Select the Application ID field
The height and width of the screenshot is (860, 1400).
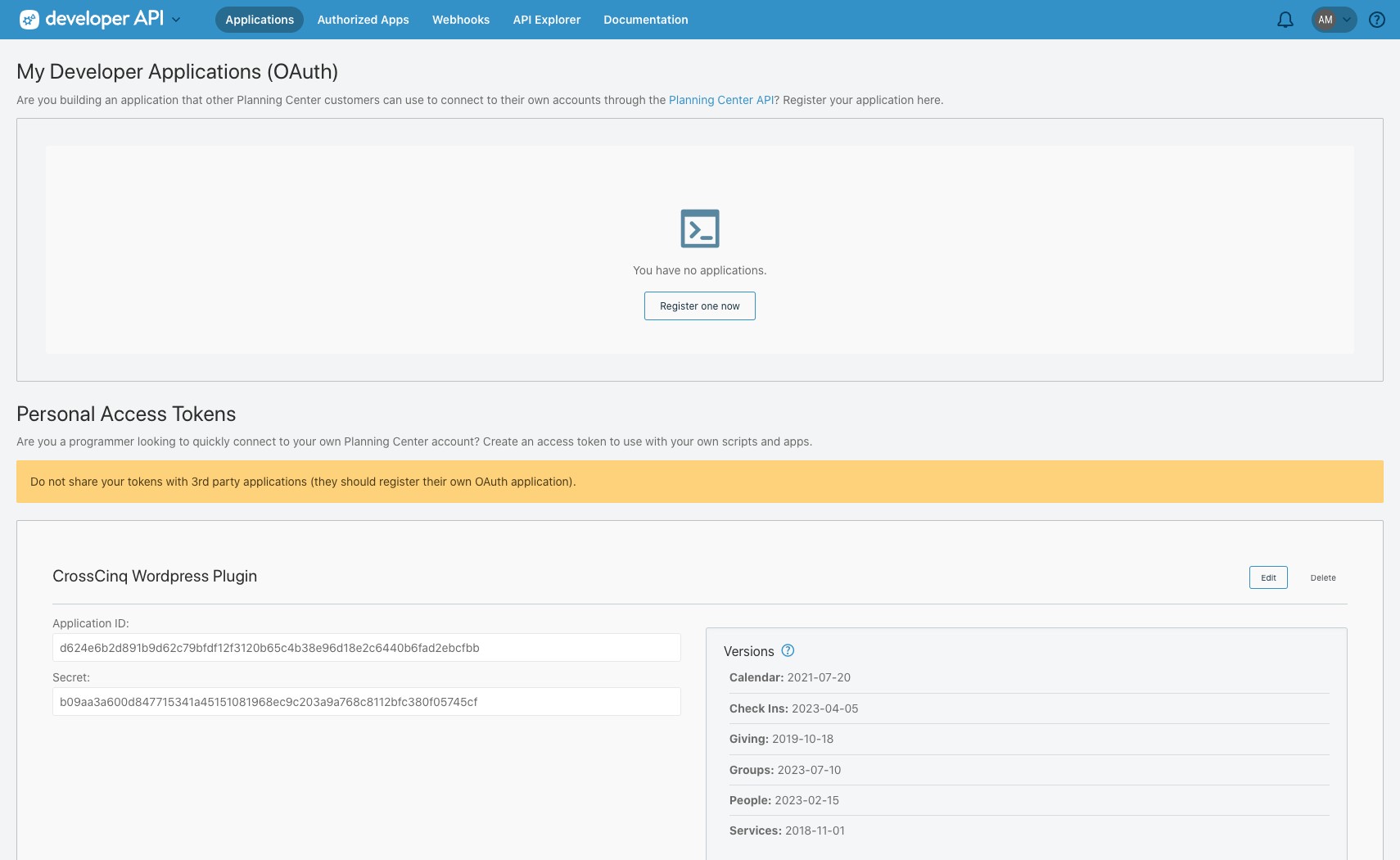367,647
